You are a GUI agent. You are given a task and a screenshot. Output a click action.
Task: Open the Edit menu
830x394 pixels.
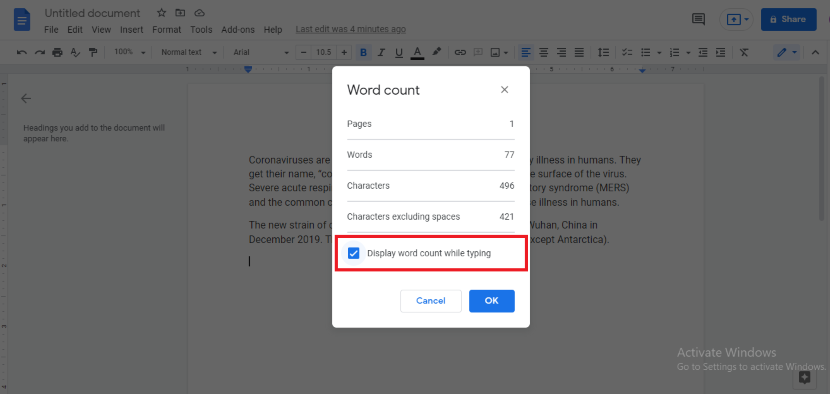pos(75,30)
